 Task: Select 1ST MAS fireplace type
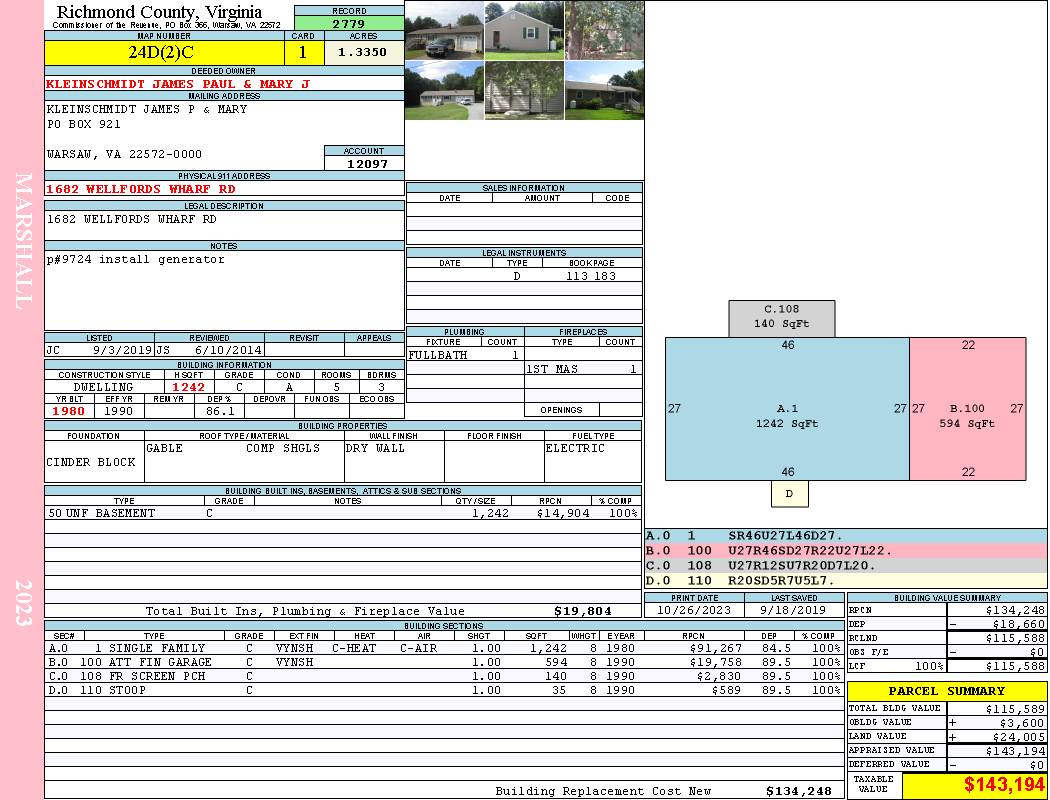click(552, 369)
